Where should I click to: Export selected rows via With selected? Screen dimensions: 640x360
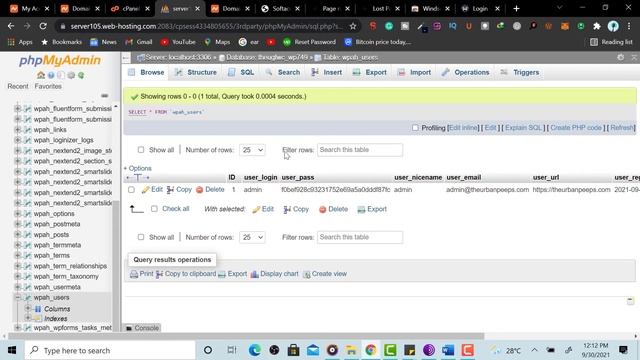click(x=372, y=209)
